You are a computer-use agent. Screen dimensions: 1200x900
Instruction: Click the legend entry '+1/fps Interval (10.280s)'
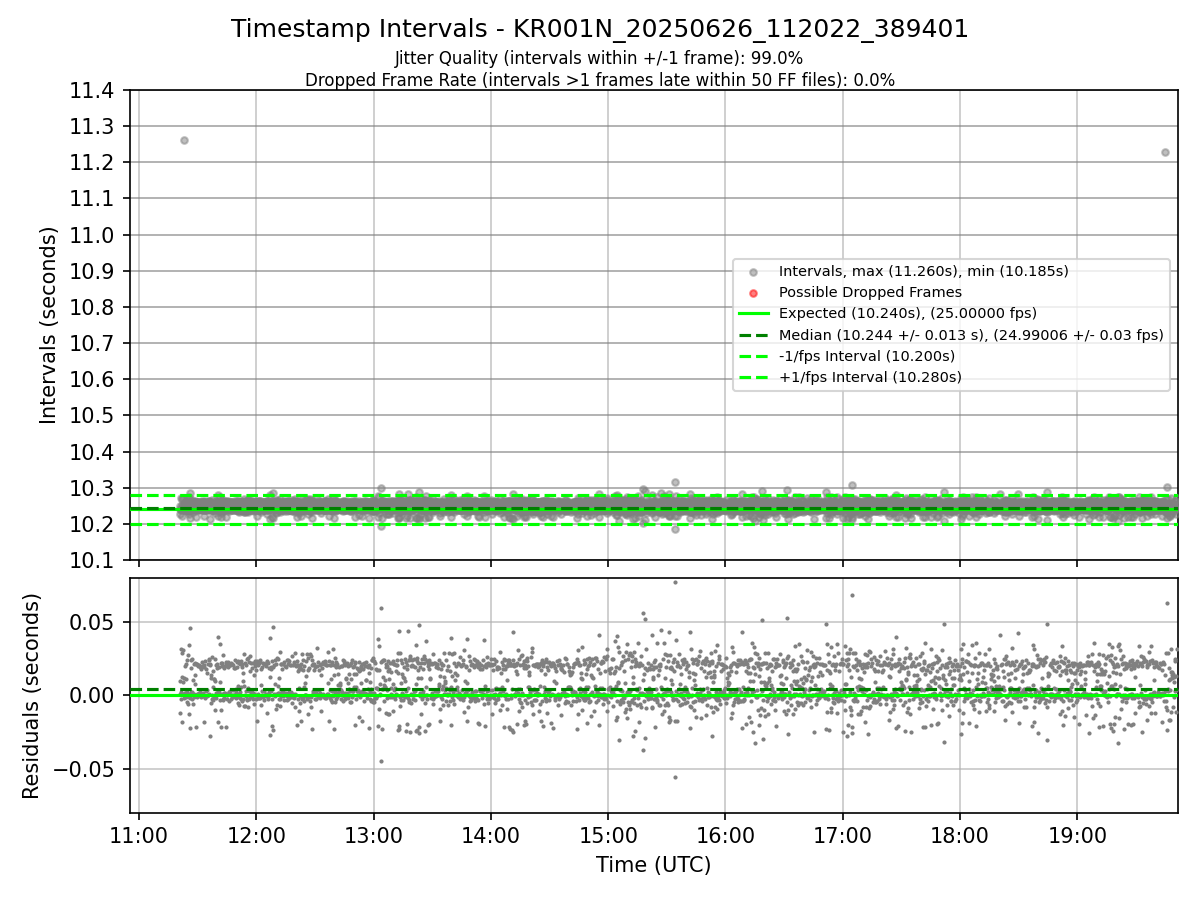pyautogui.click(x=870, y=377)
